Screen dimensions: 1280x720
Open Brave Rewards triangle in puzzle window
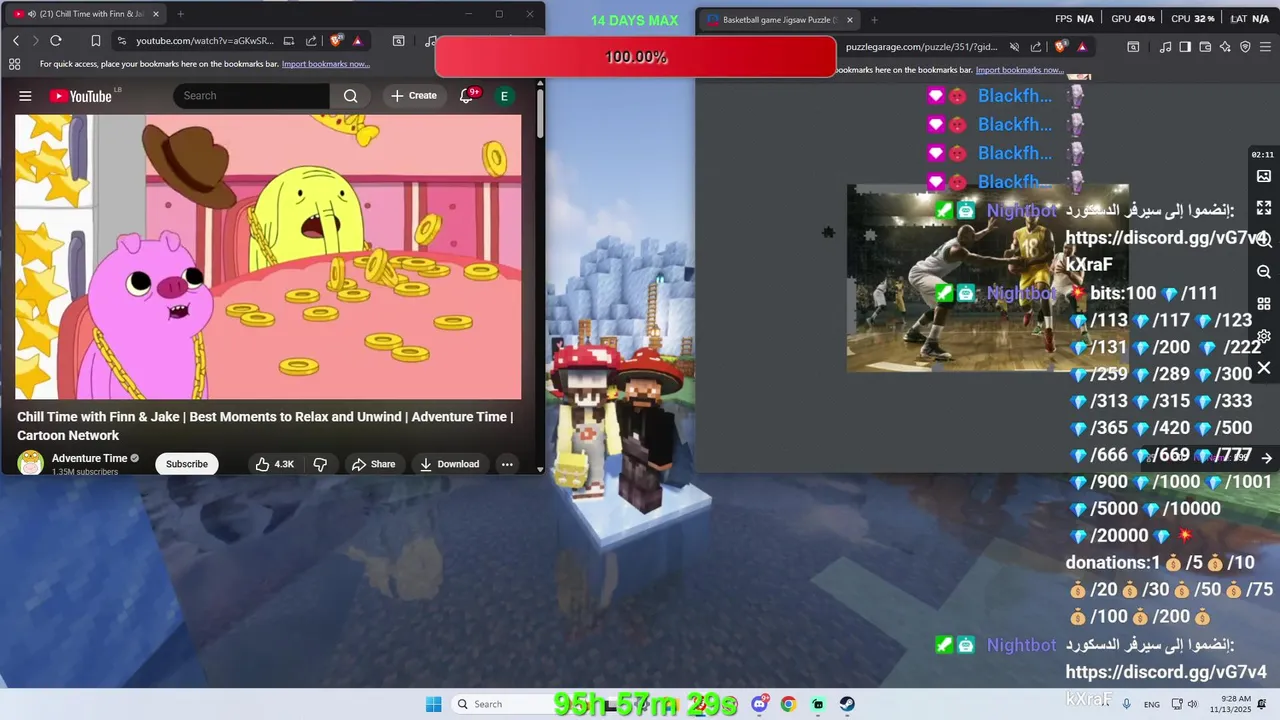[1082, 46]
